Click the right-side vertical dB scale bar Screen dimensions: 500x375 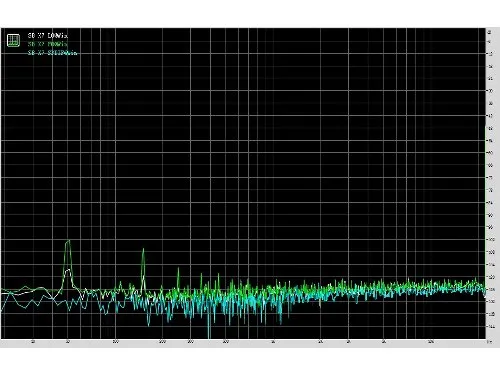click(x=492, y=183)
